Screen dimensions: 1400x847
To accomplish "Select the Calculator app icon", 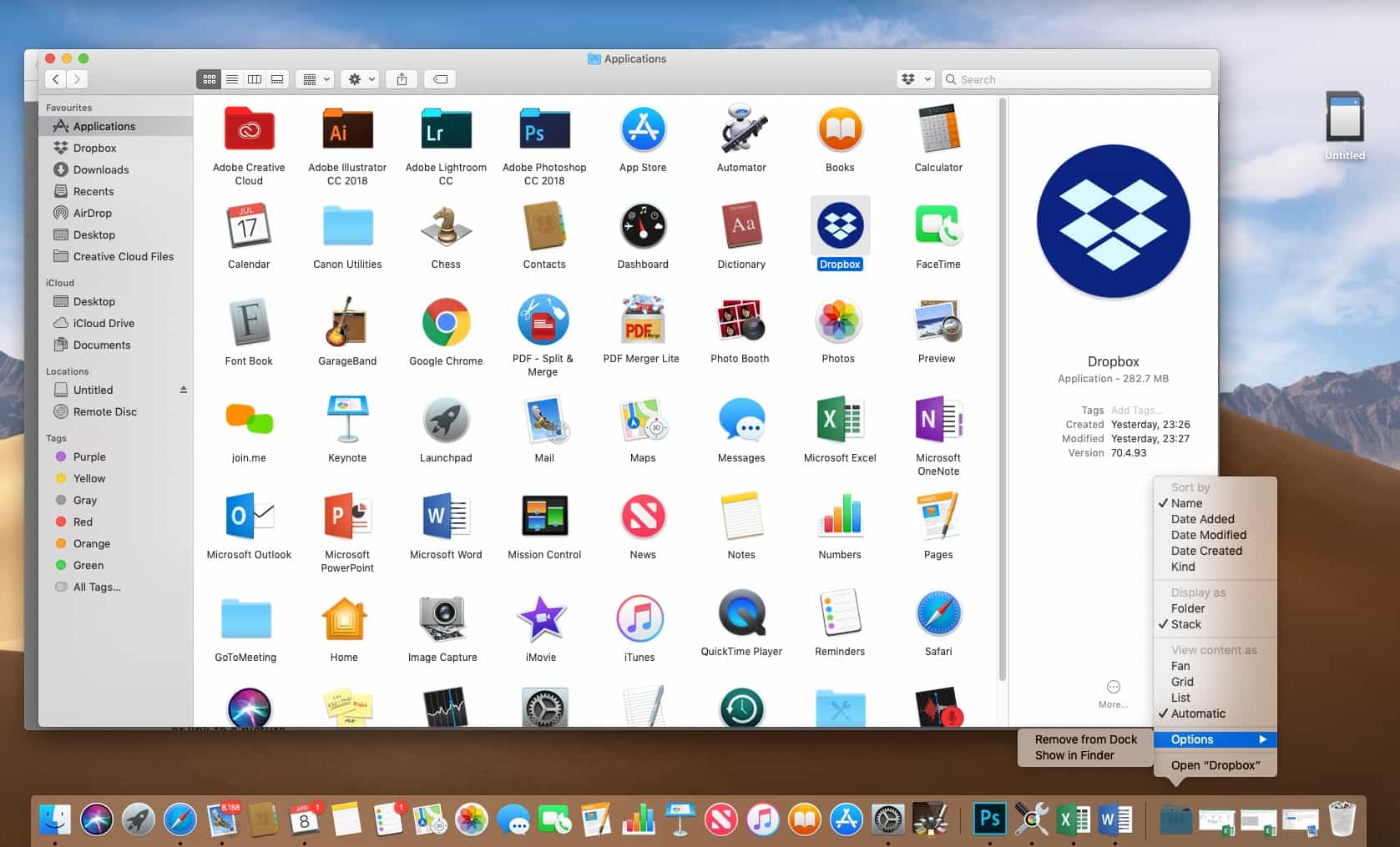I will point(938,129).
